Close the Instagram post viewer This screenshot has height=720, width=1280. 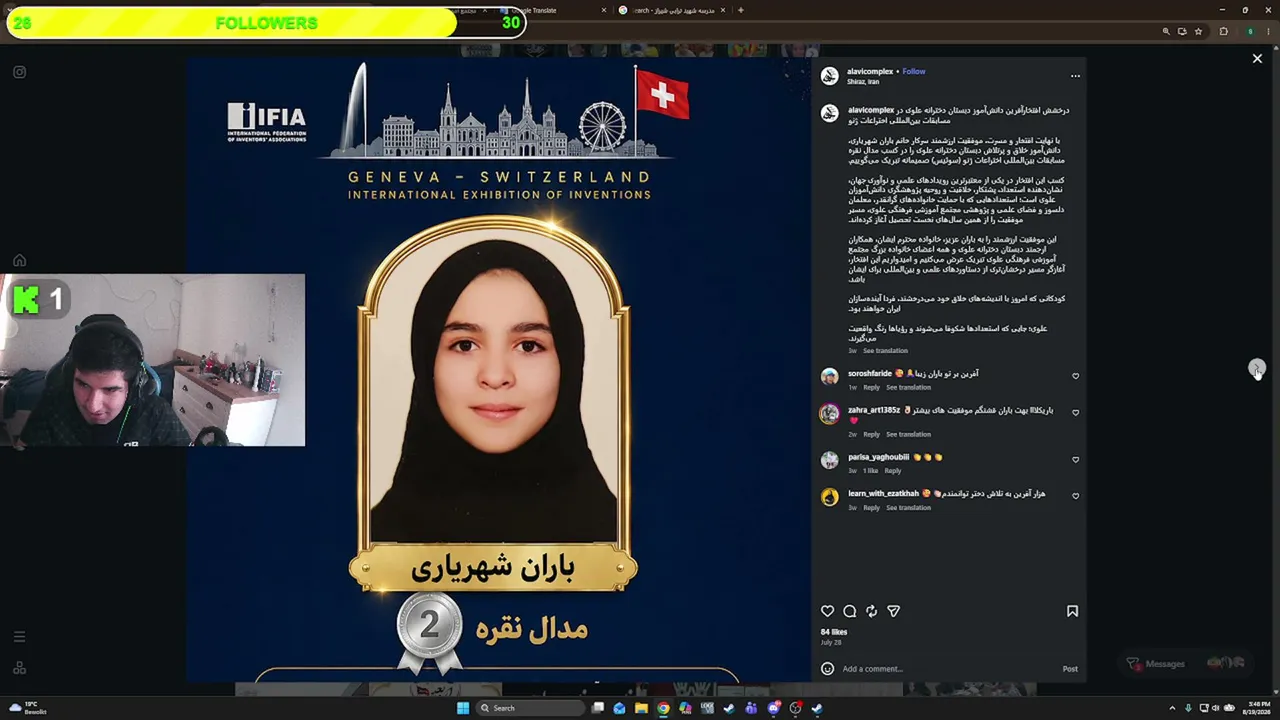(x=1257, y=59)
